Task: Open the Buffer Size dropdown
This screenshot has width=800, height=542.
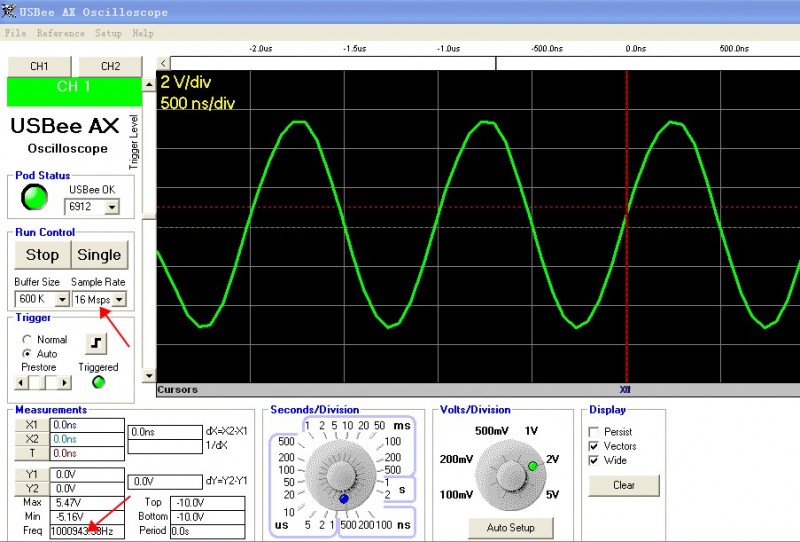Action: pyautogui.click(x=61, y=300)
